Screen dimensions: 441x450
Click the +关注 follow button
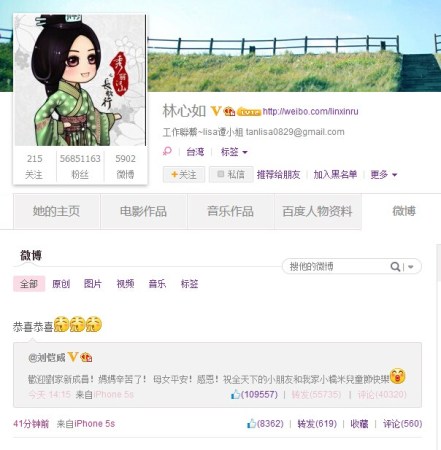click(184, 174)
